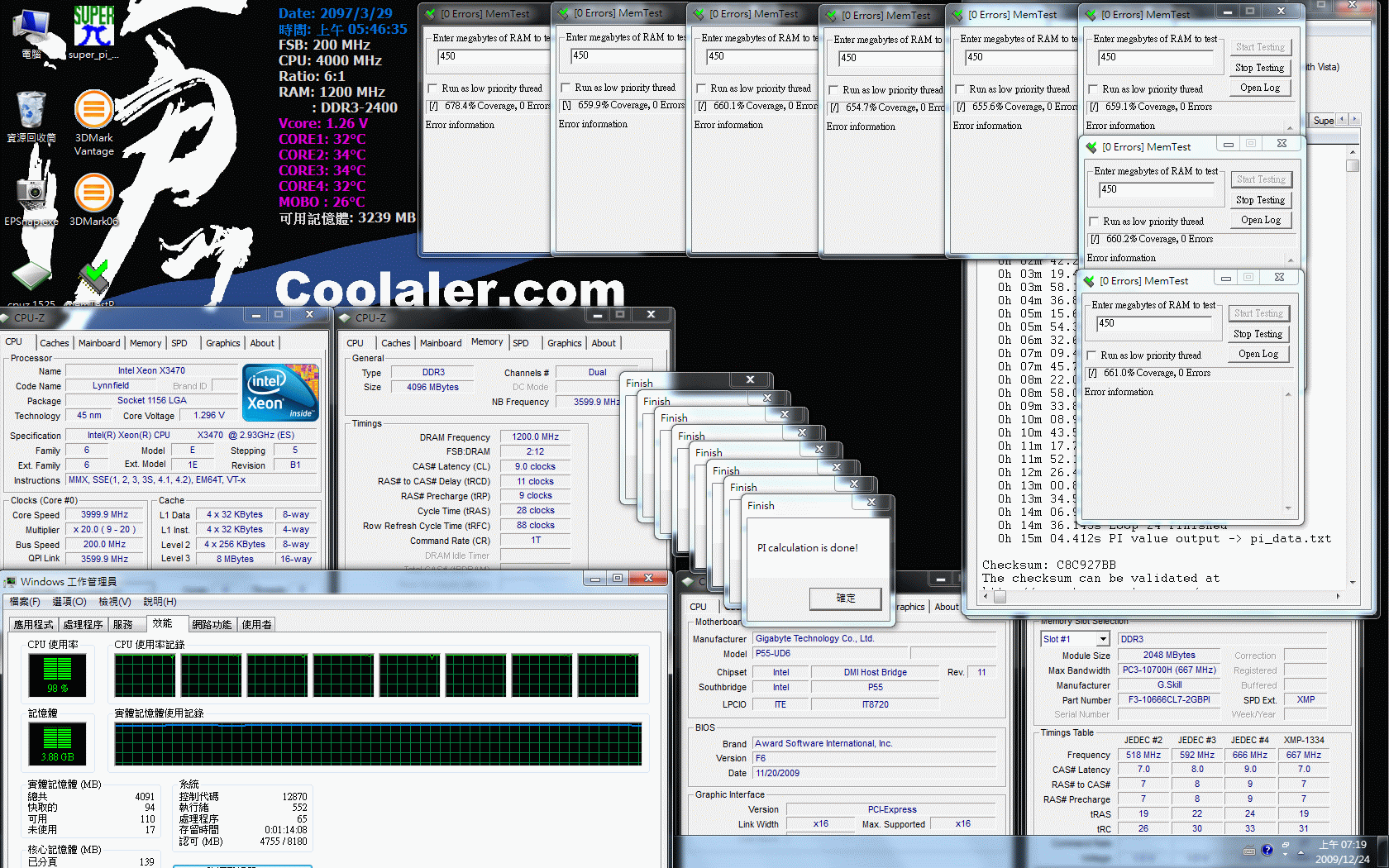Viewport: 1389px width, 868px height.
Task: Enable low priority thread in 659.1% coverage MemTest
Action: (x=1093, y=89)
